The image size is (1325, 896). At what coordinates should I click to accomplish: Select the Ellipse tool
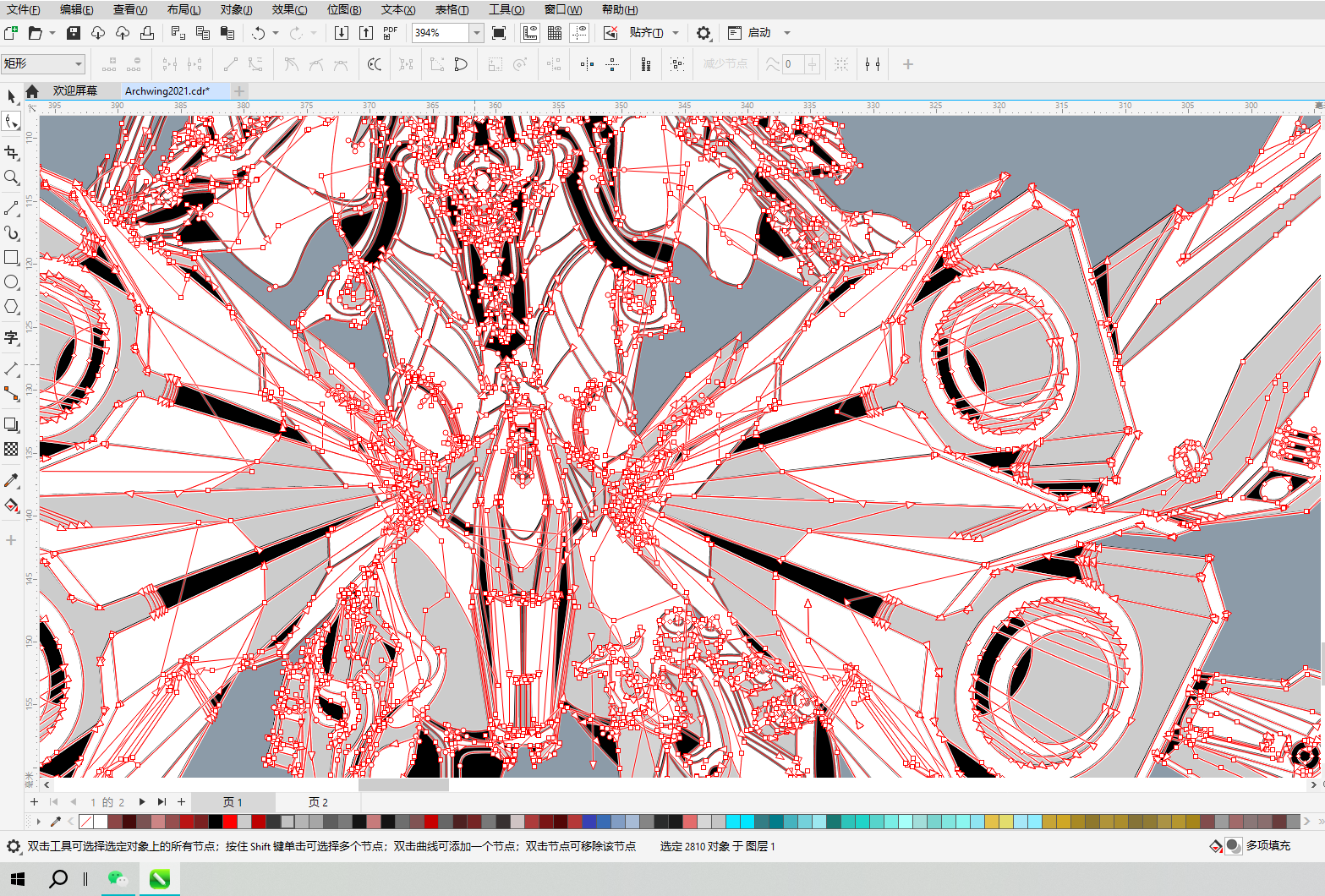coord(11,281)
